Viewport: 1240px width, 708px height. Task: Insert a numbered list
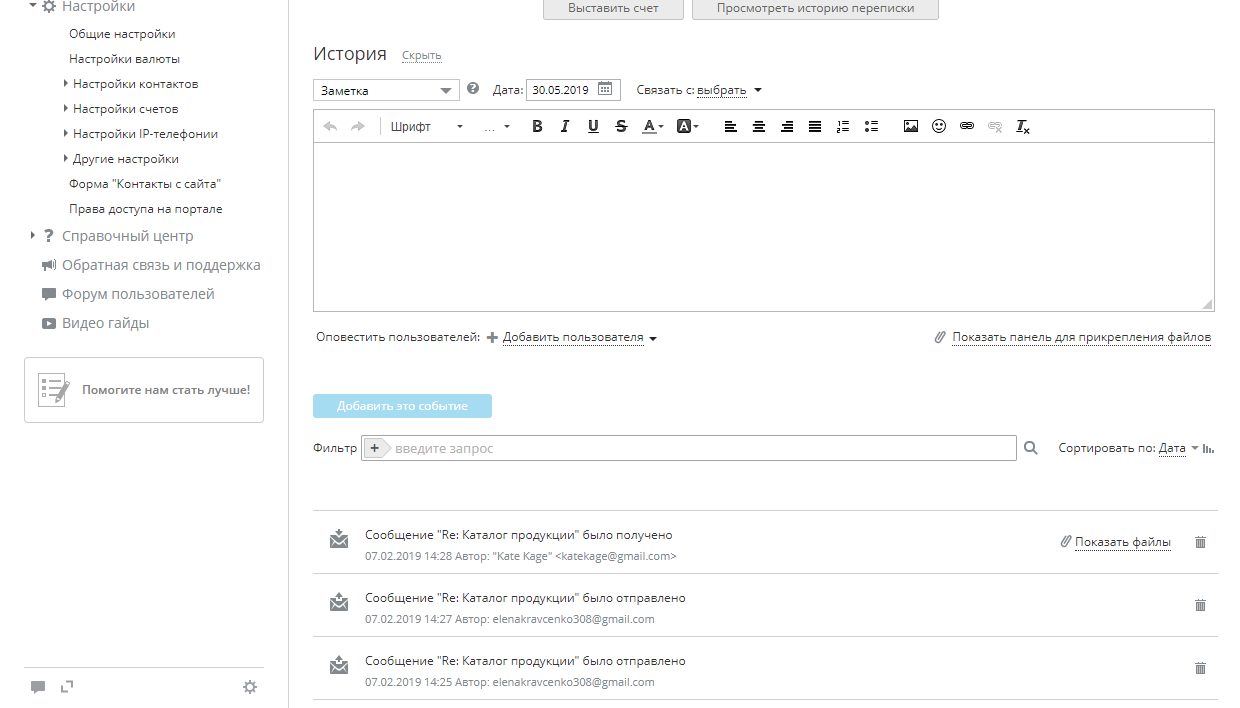tap(842, 127)
